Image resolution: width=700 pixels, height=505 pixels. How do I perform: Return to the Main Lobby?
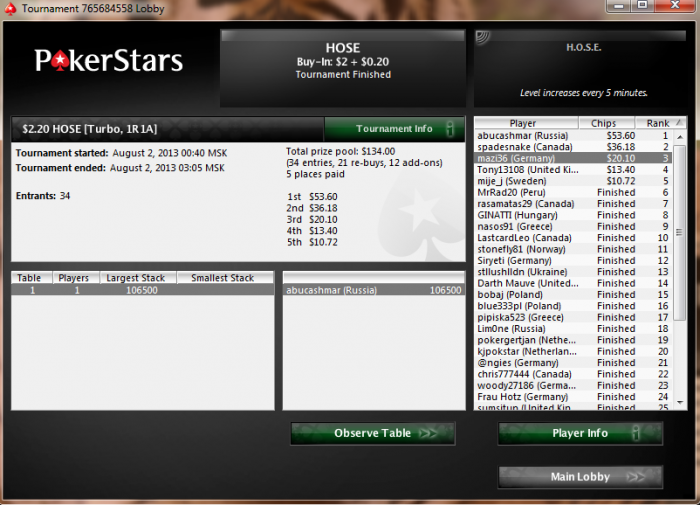(580, 477)
